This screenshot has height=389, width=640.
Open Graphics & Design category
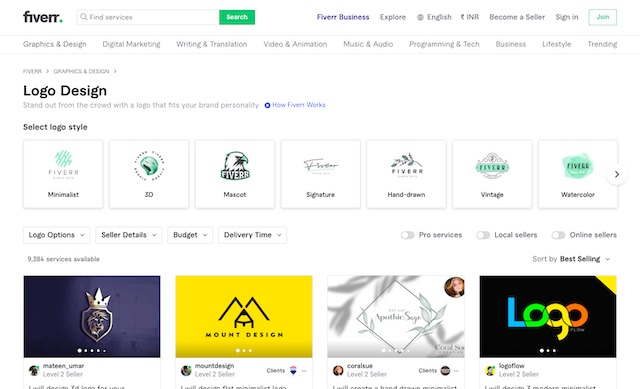(55, 44)
